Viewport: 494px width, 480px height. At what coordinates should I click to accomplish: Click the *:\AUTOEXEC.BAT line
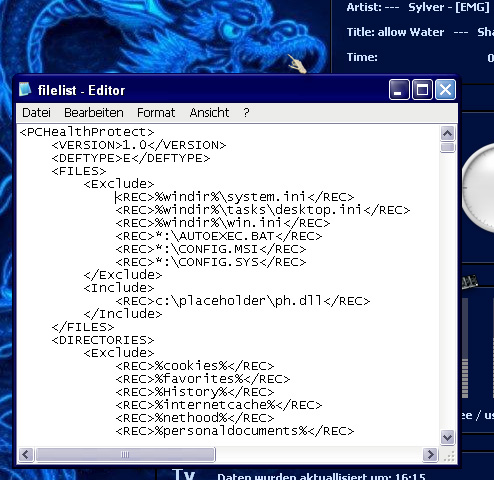click(219, 236)
